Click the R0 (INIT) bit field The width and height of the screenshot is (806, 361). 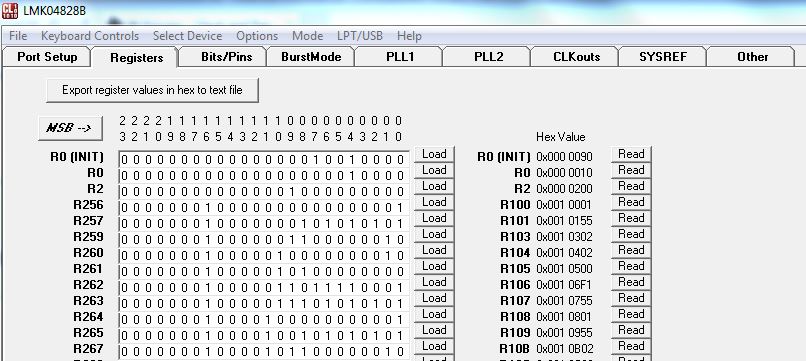click(x=264, y=159)
